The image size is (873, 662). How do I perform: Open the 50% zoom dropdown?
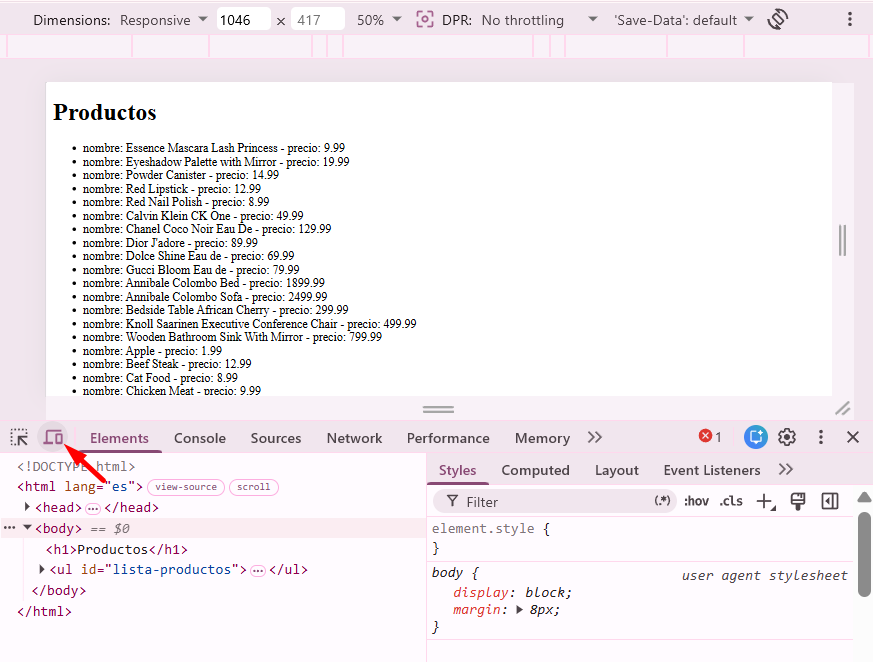point(379,20)
